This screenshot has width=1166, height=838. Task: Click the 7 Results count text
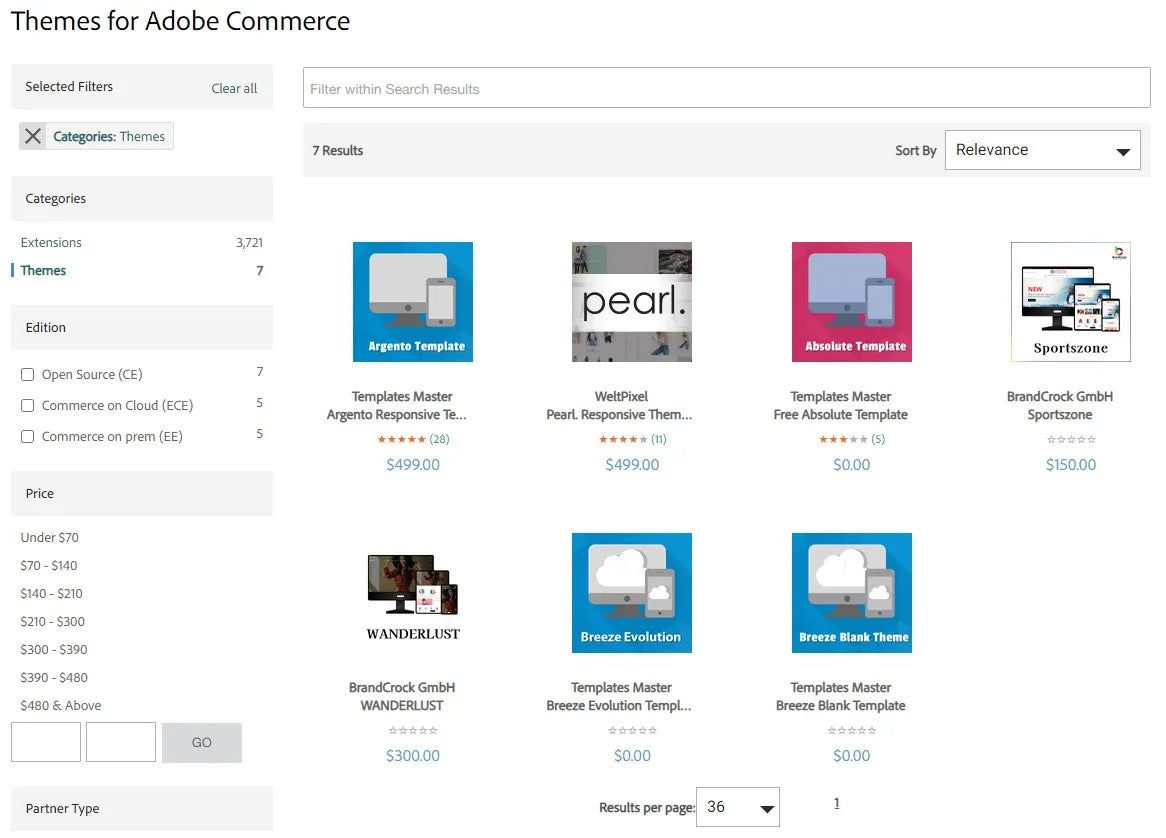tap(338, 150)
